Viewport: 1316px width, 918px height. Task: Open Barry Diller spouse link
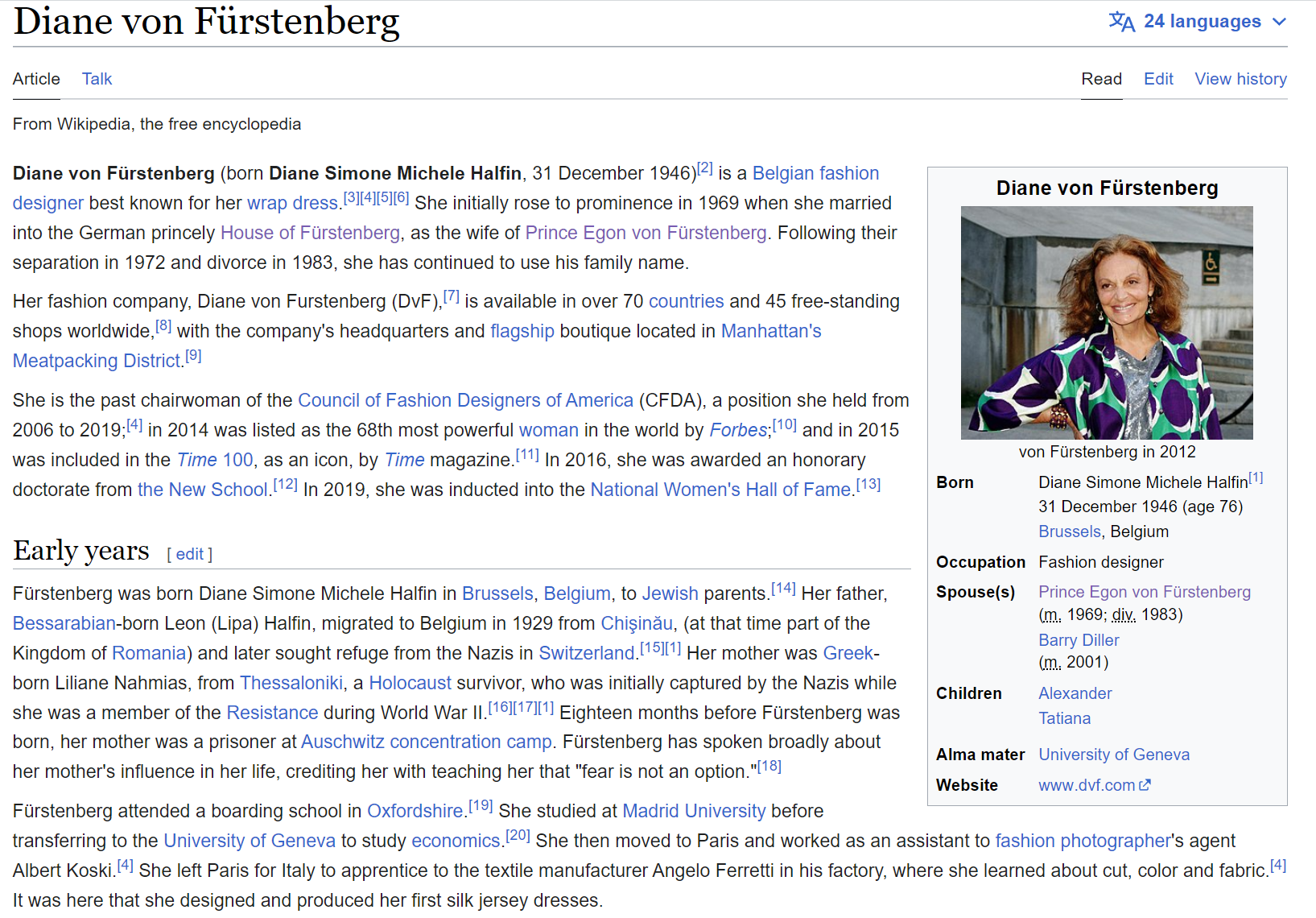(1079, 640)
